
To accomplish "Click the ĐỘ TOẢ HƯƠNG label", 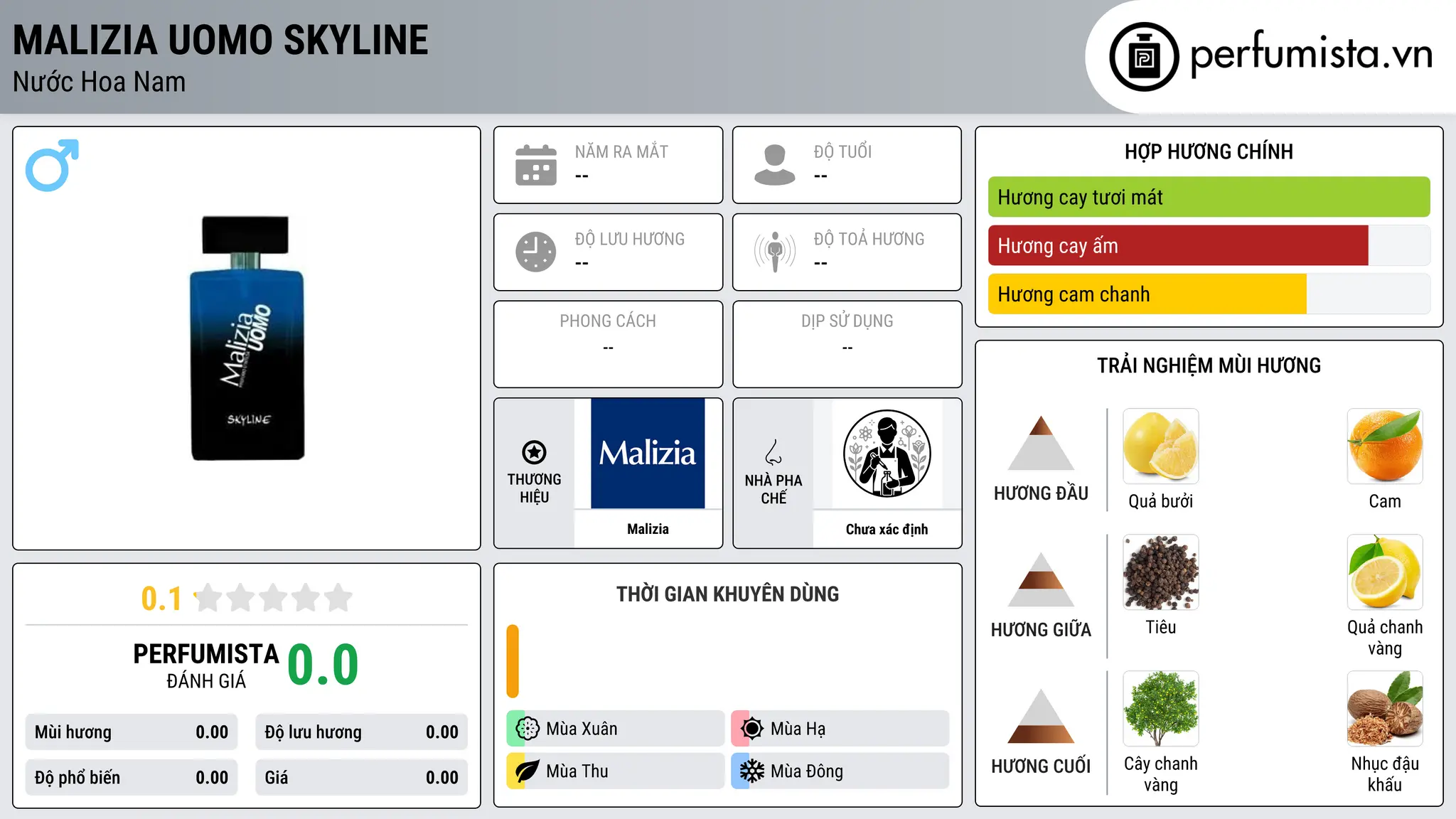I will point(869,239).
